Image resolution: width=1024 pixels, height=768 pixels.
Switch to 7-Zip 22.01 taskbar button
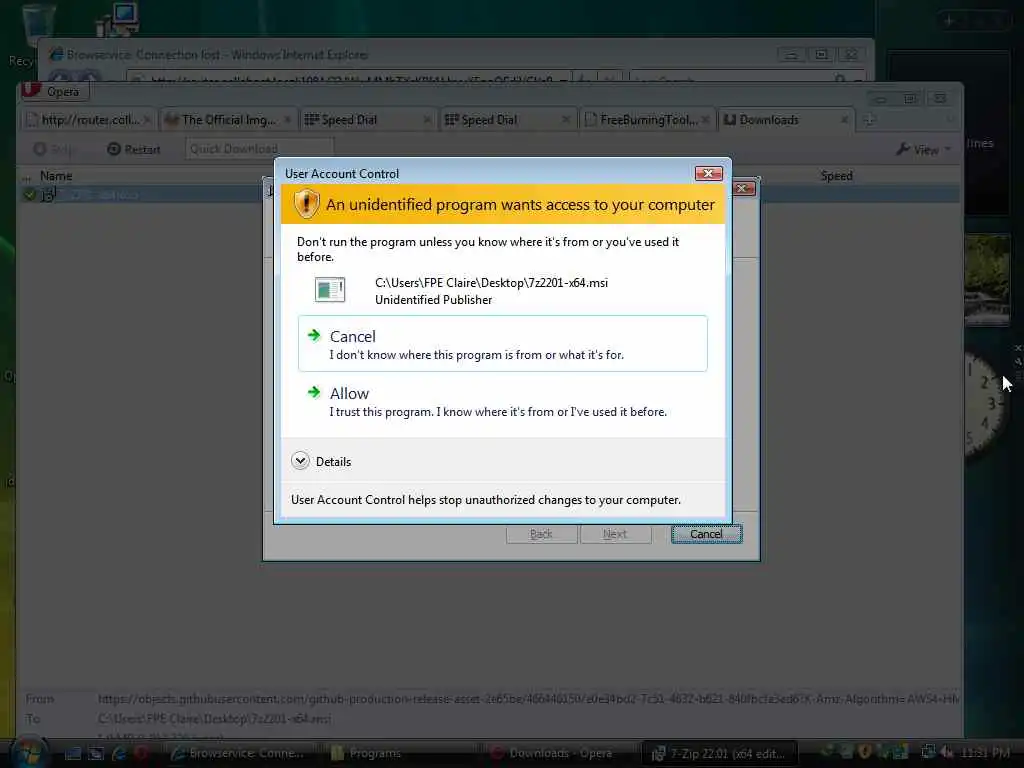click(x=719, y=753)
